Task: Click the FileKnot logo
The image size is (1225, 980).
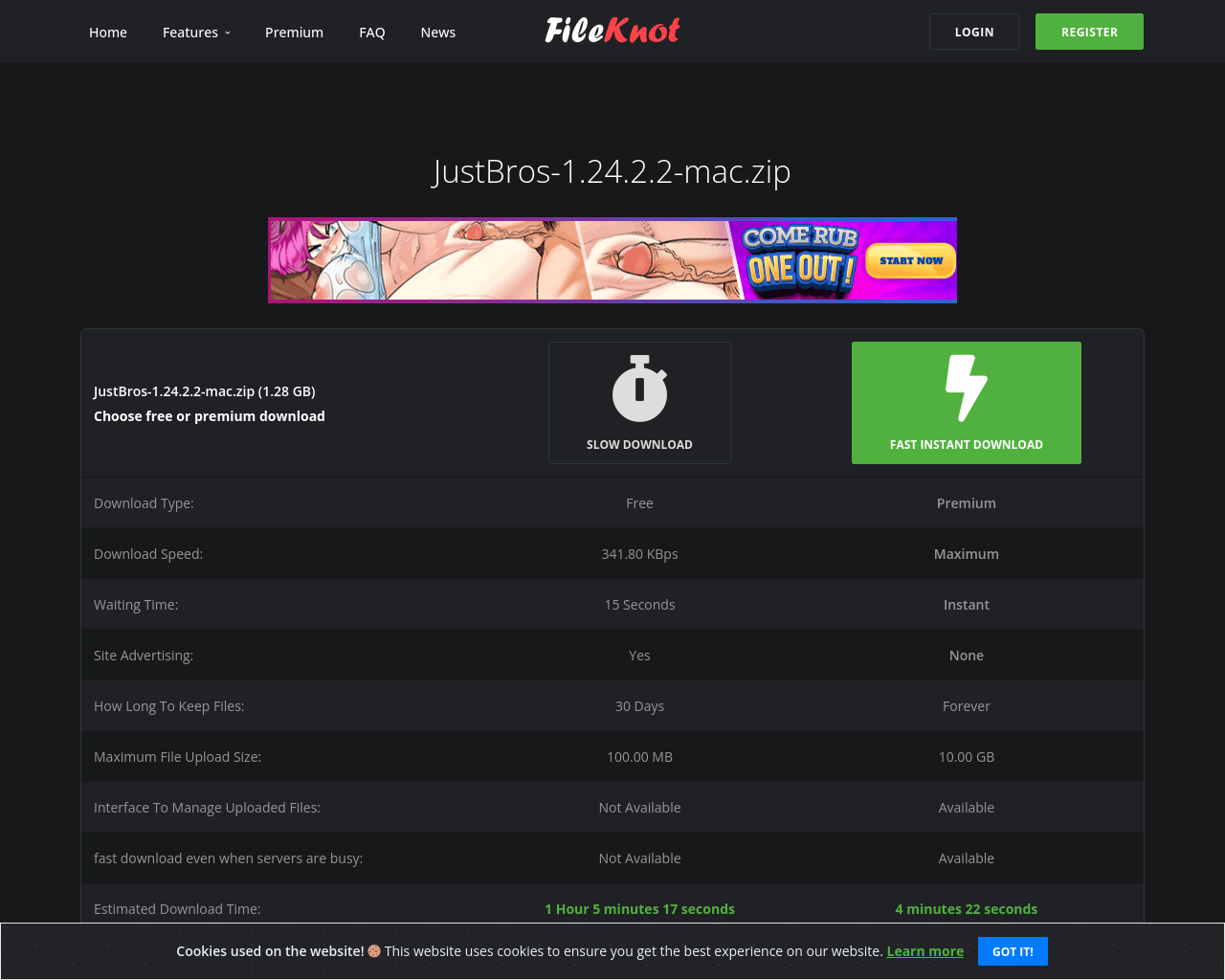Action: (x=612, y=31)
